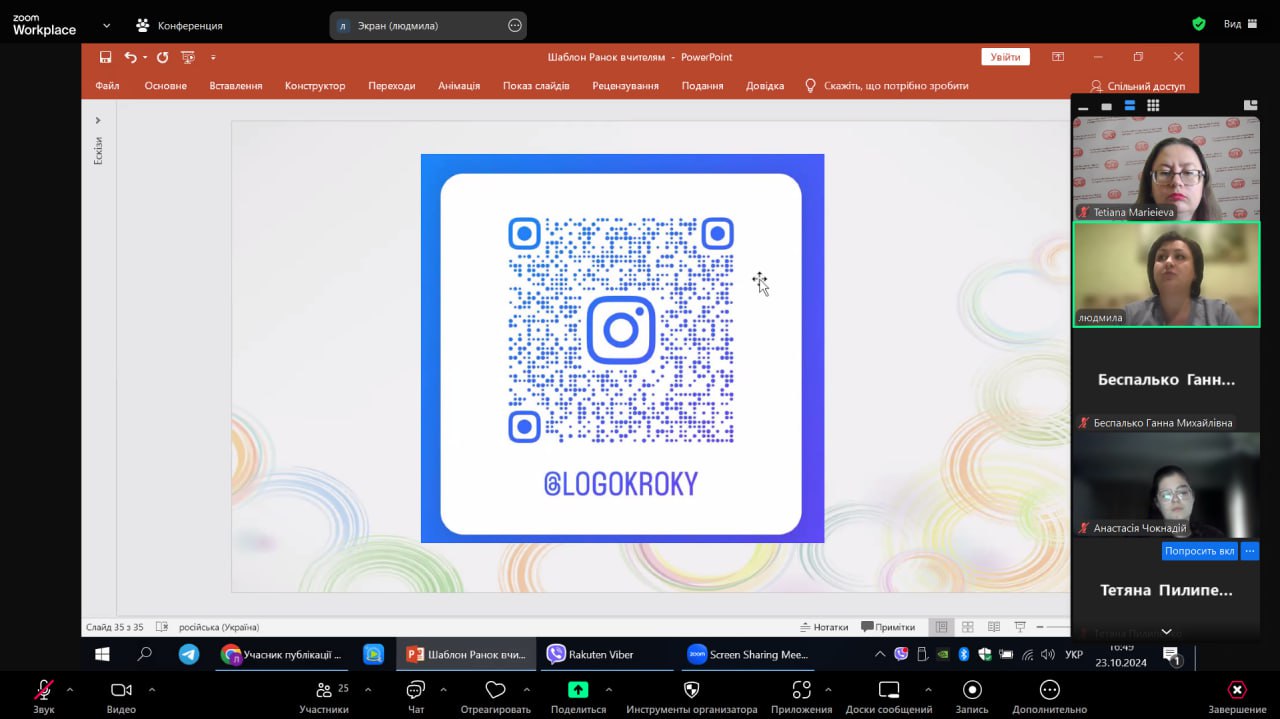This screenshot has height=719, width=1280.
Task: Open the Конструктор tab
Action: point(315,86)
